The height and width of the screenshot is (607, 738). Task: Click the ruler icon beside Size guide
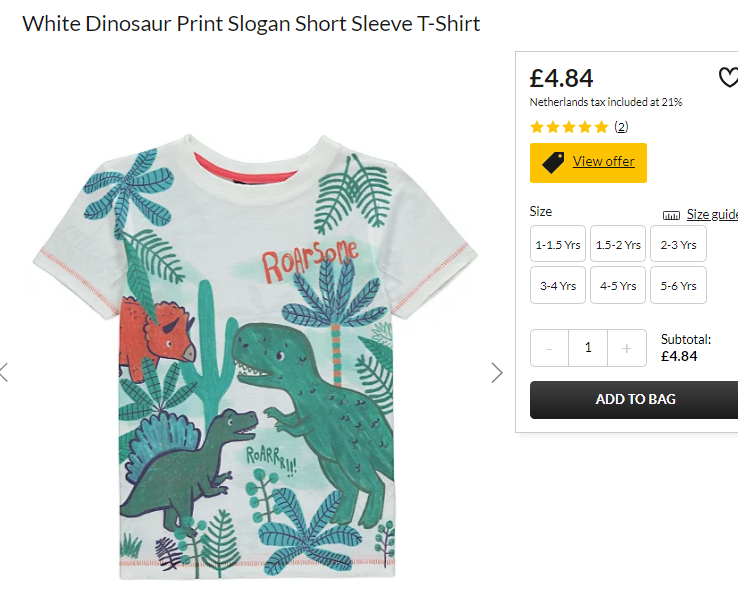[671, 216]
